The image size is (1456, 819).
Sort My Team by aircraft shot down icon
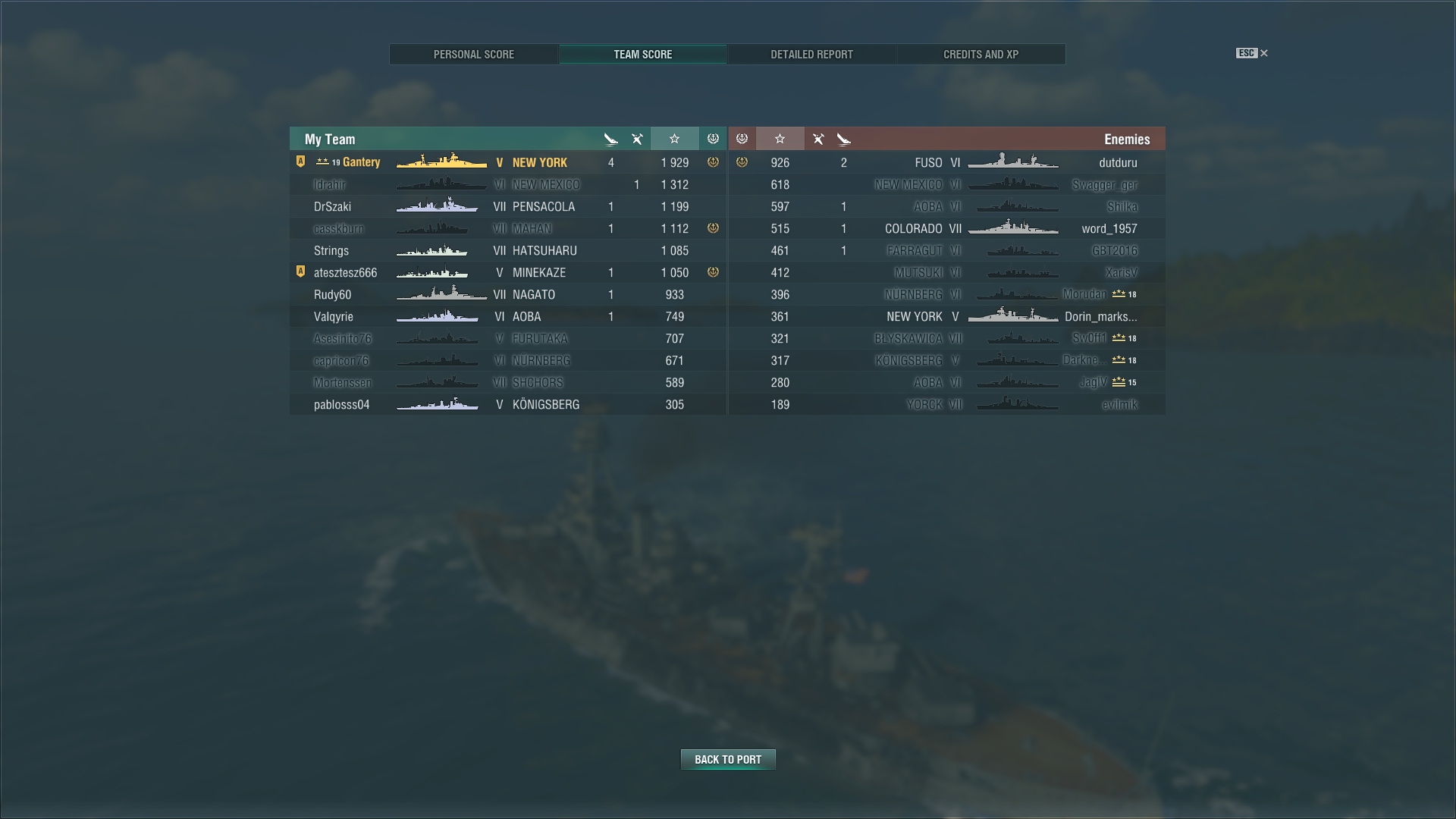pos(637,139)
